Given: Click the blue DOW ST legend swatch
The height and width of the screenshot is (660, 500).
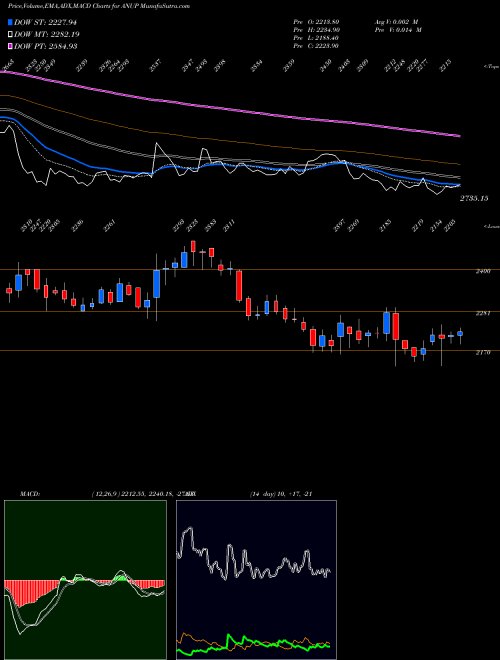Looking at the screenshot, I should (10, 22).
